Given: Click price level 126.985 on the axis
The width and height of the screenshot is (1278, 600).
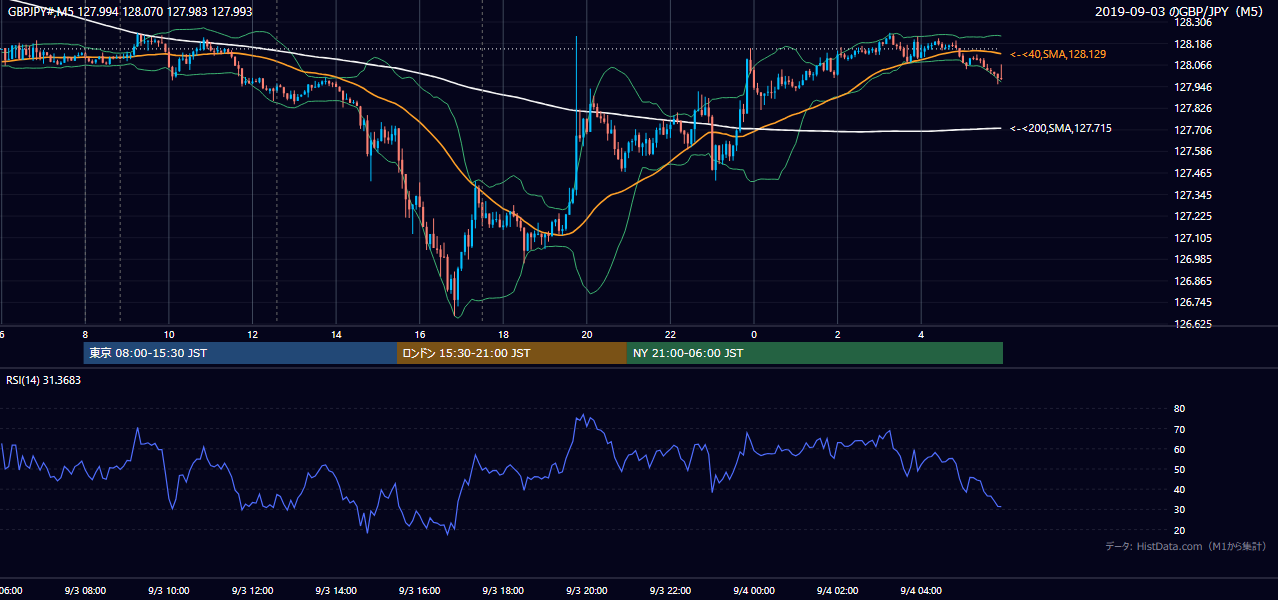Looking at the screenshot, I should [x=1193, y=259].
